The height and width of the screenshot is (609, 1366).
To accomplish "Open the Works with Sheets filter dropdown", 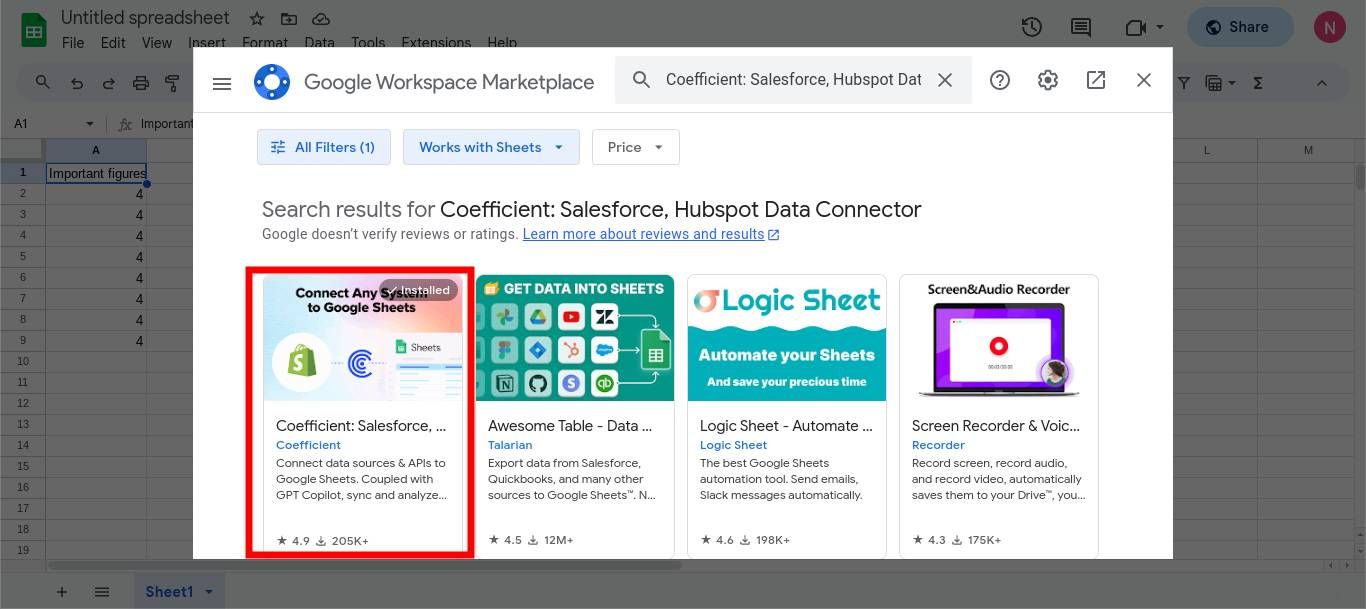I will 490,147.
